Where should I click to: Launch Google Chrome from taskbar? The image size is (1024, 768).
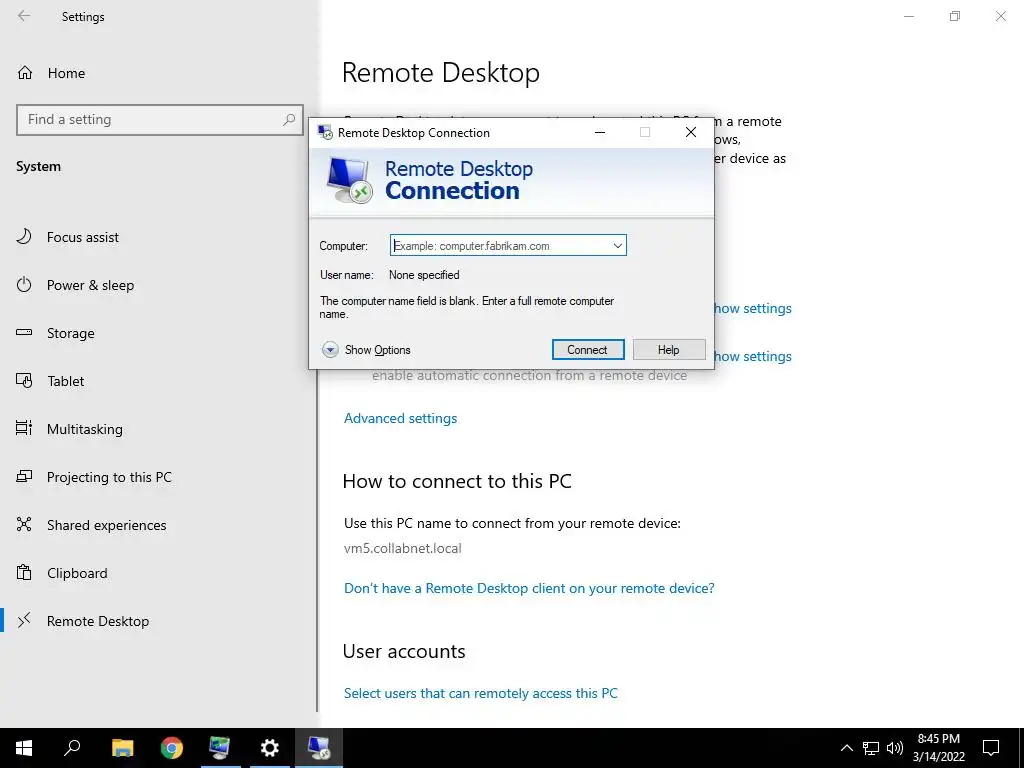point(172,748)
